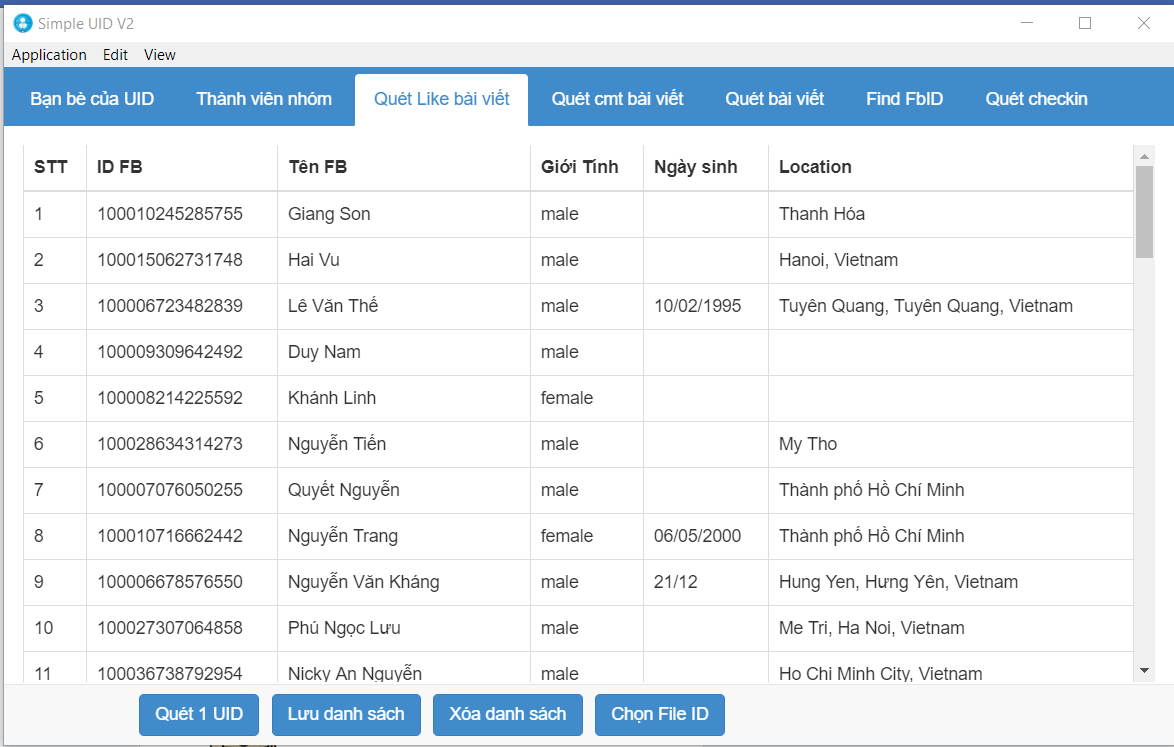Click the Xóa danh sách button
The height and width of the screenshot is (747, 1174).
(508, 715)
